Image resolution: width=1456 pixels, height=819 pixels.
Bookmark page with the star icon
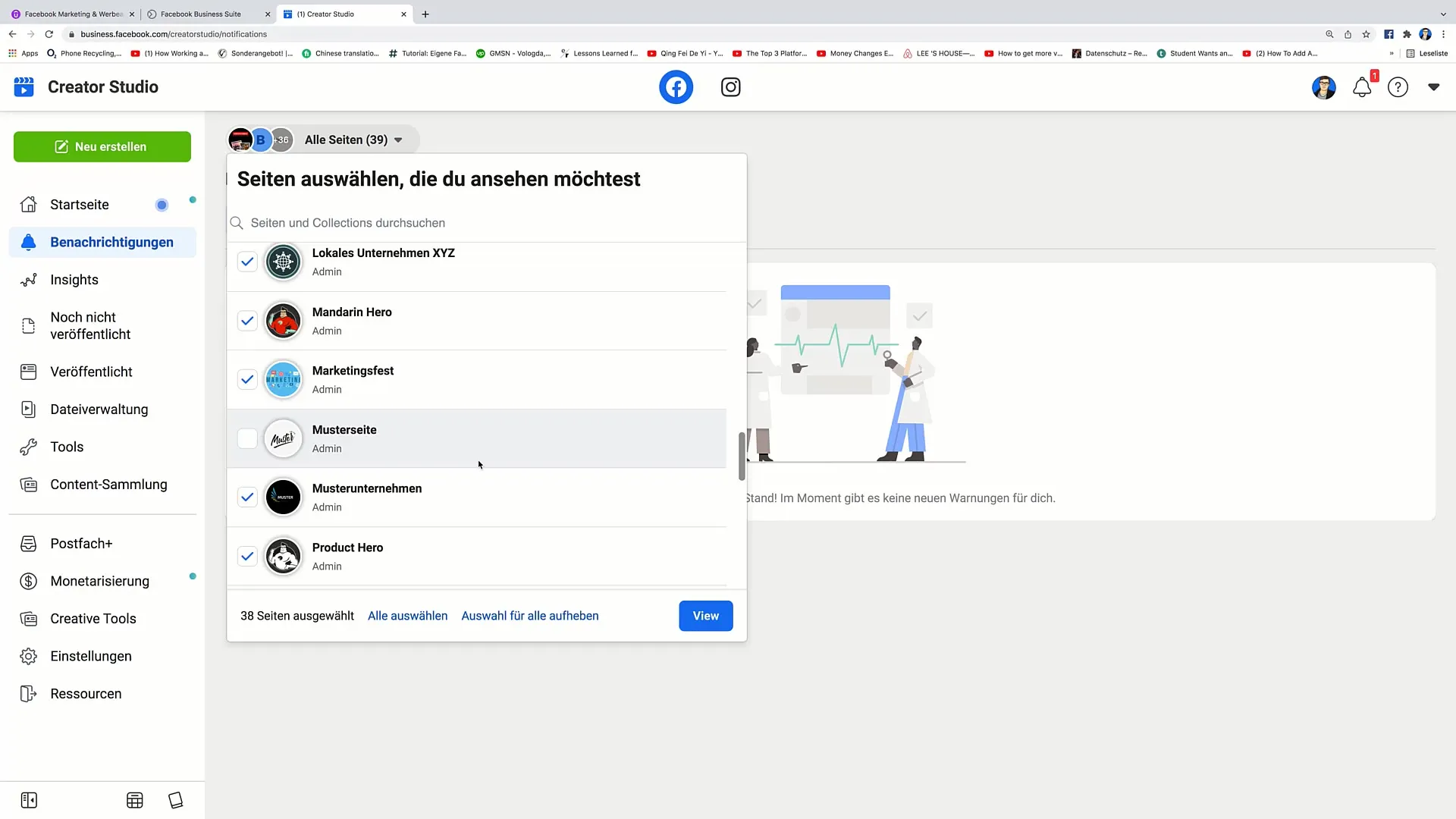point(1366,34)
